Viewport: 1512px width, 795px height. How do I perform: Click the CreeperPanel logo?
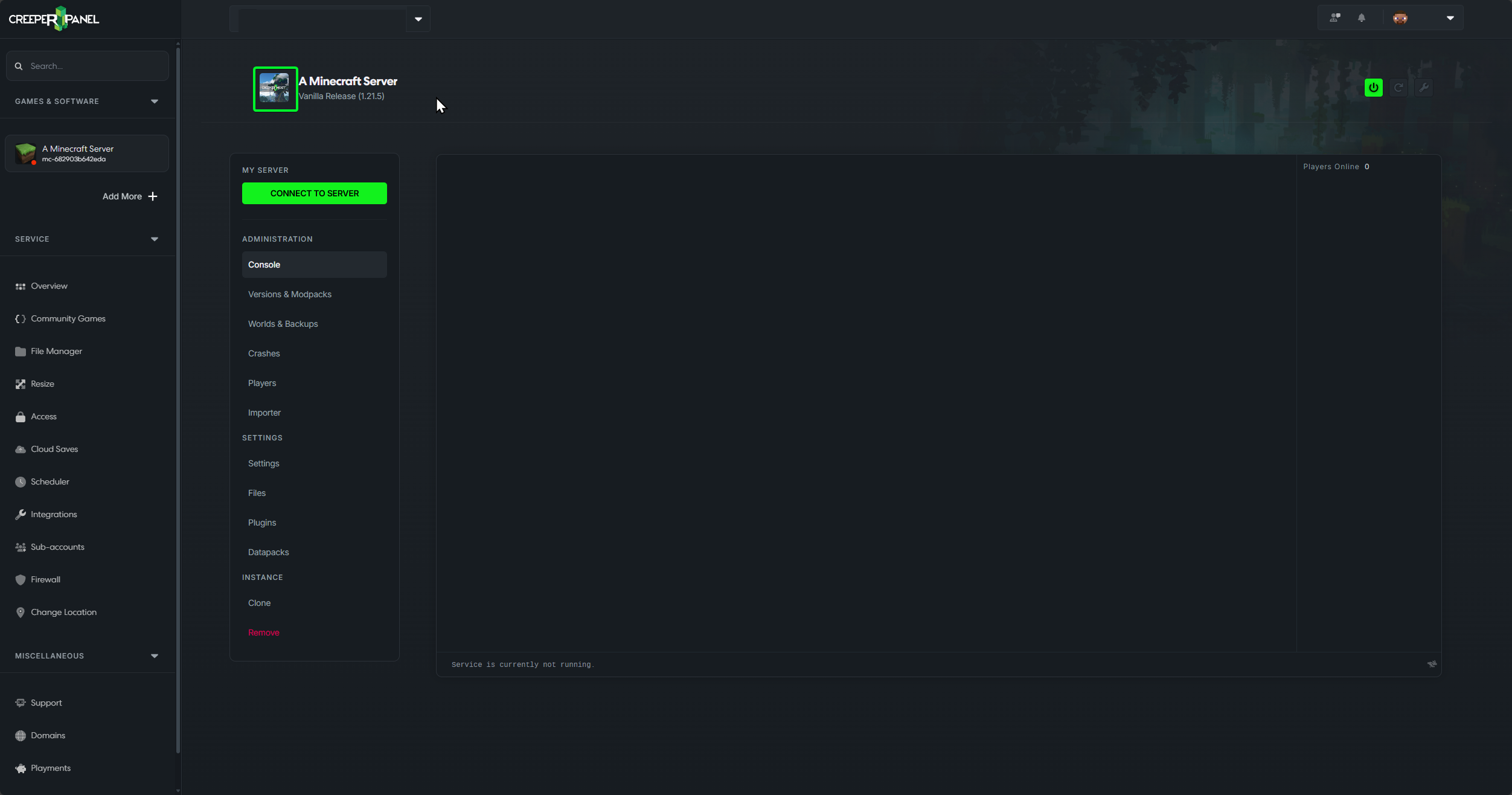coord(54,19)
